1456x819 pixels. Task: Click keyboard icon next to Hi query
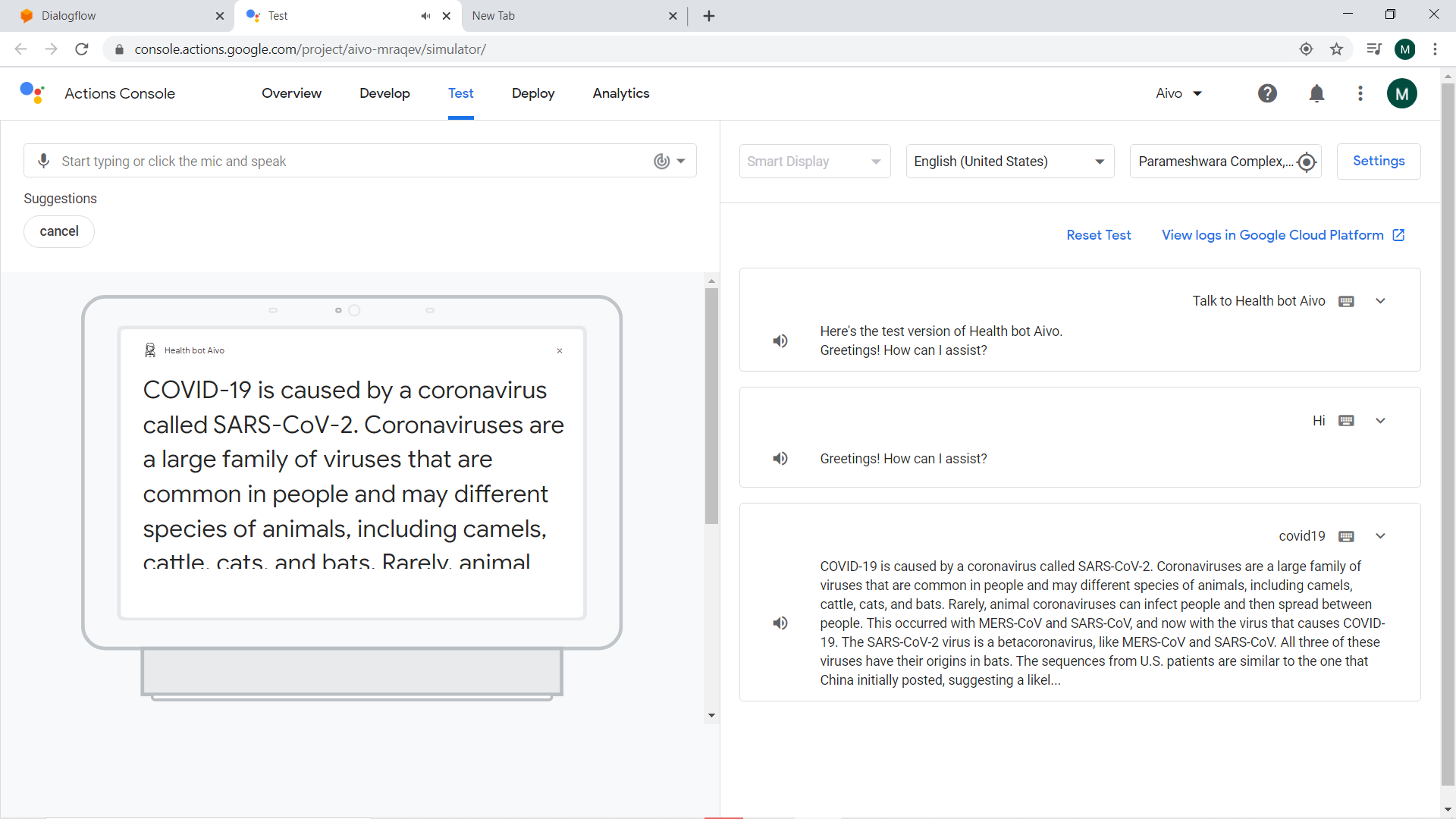1346,421
